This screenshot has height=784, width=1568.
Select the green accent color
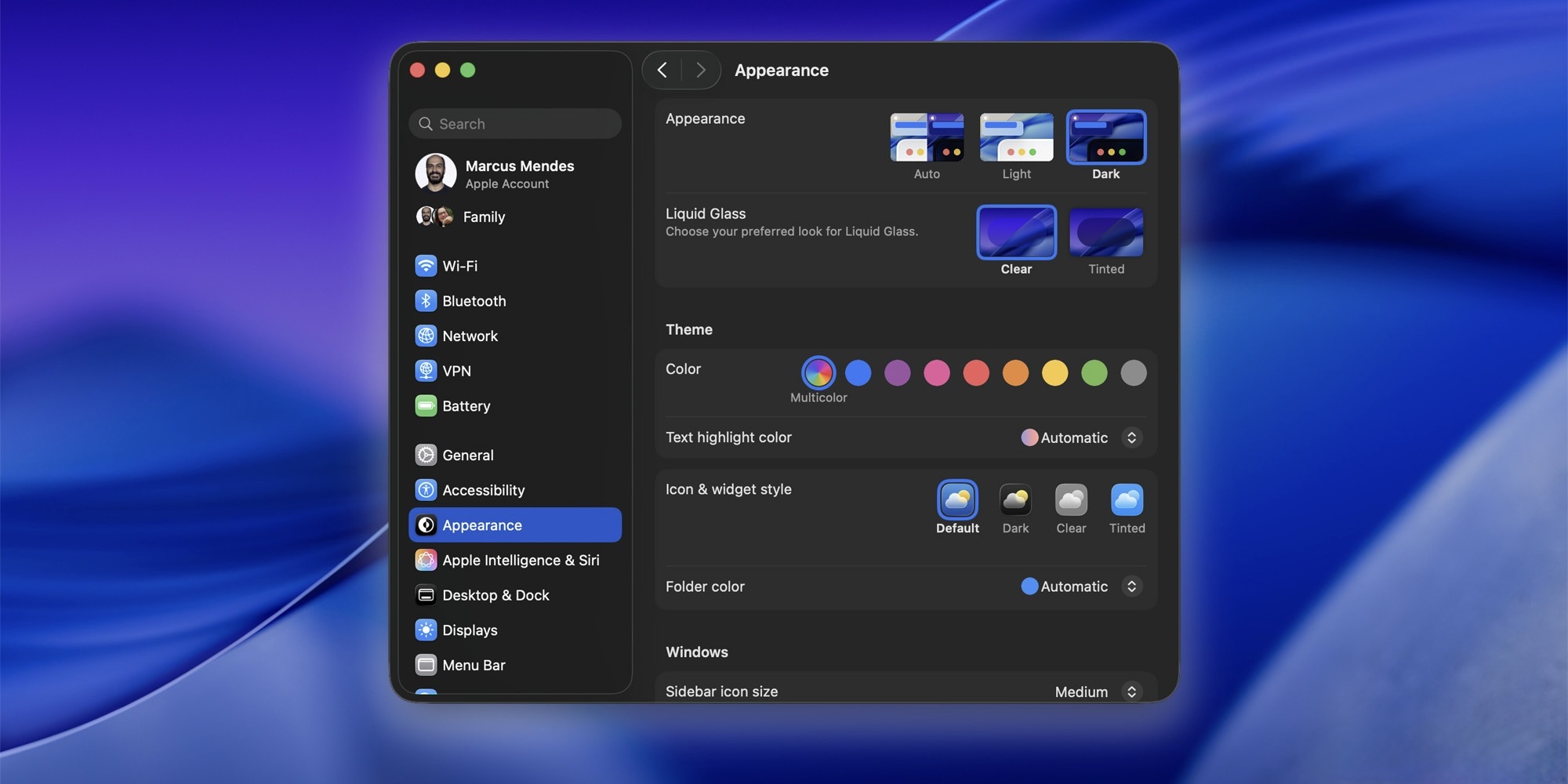point(1094,373)
